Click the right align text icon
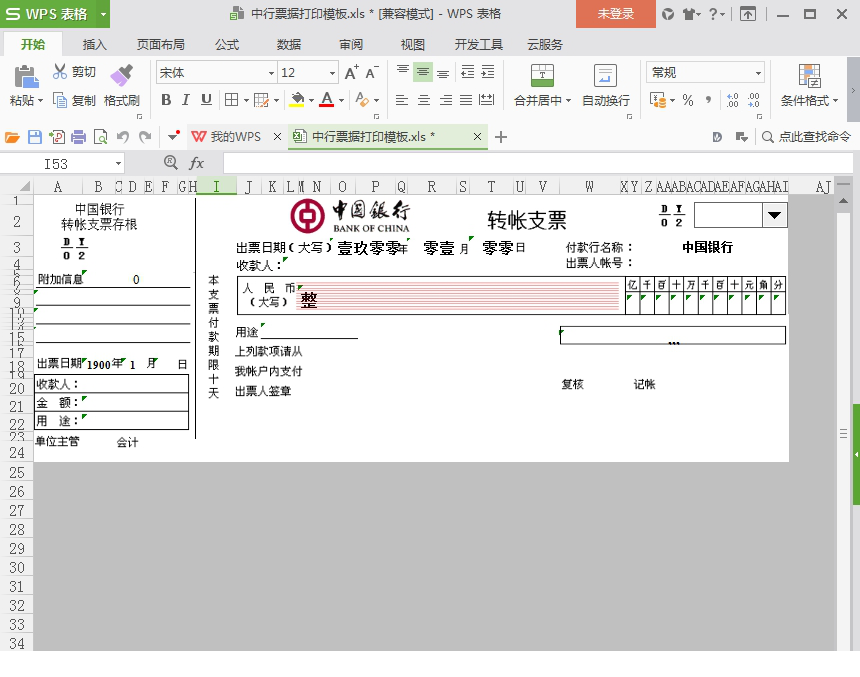This screenshot has width=860, height=677. click(x=446, y=100)
